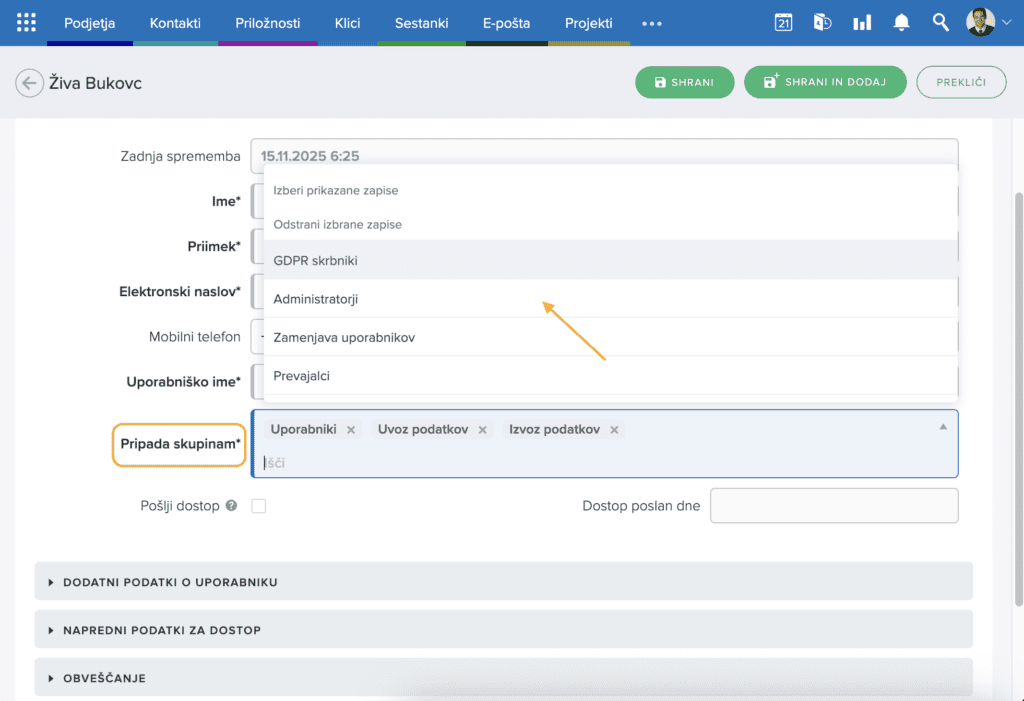The height and width of the screenshot is (701, 1024).
Task: Click the Prekliči button
Action: click(961, 82)
